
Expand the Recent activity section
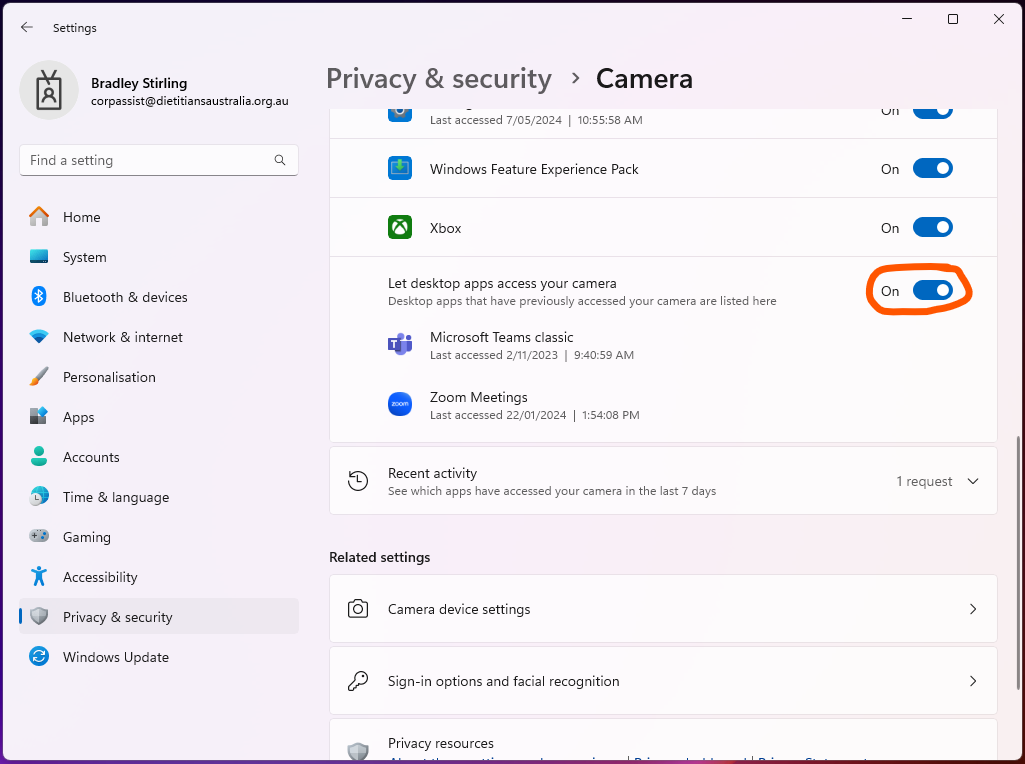[972, 481]
